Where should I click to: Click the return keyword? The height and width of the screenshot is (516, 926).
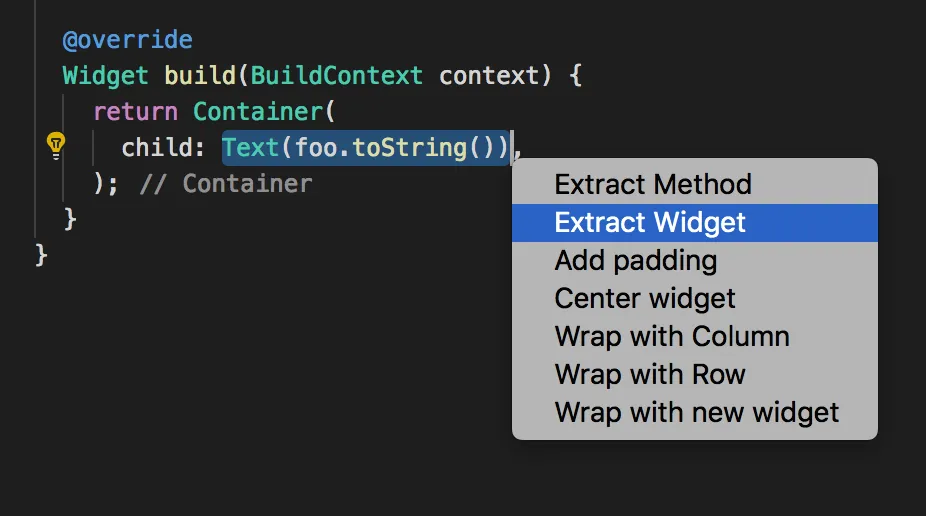click(x=135, y=111)
